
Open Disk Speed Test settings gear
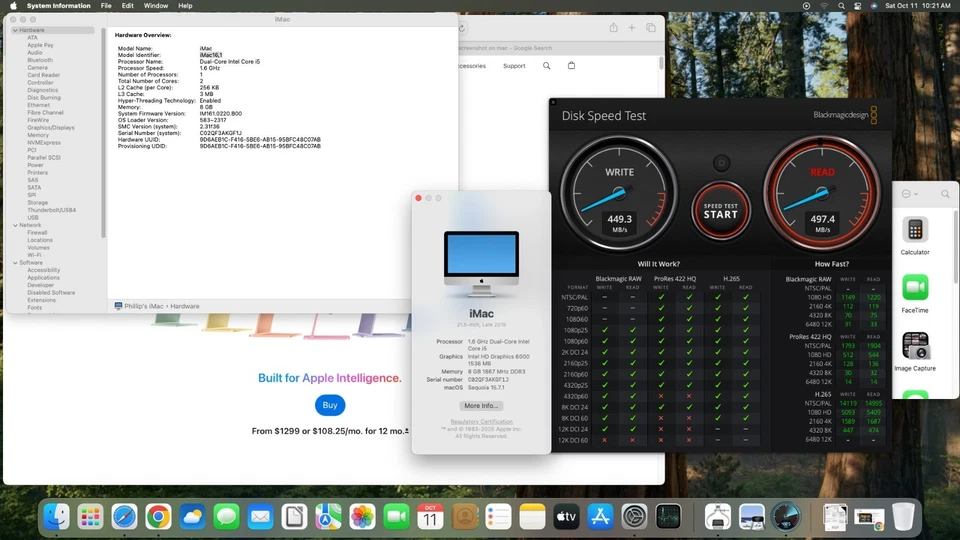(721, 163)
